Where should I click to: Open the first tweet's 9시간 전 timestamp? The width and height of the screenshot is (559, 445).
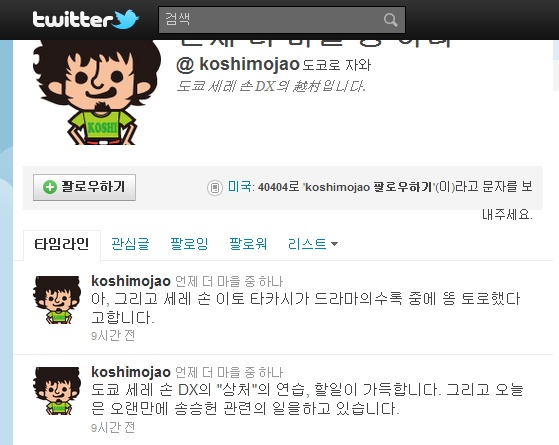[113, 336]
